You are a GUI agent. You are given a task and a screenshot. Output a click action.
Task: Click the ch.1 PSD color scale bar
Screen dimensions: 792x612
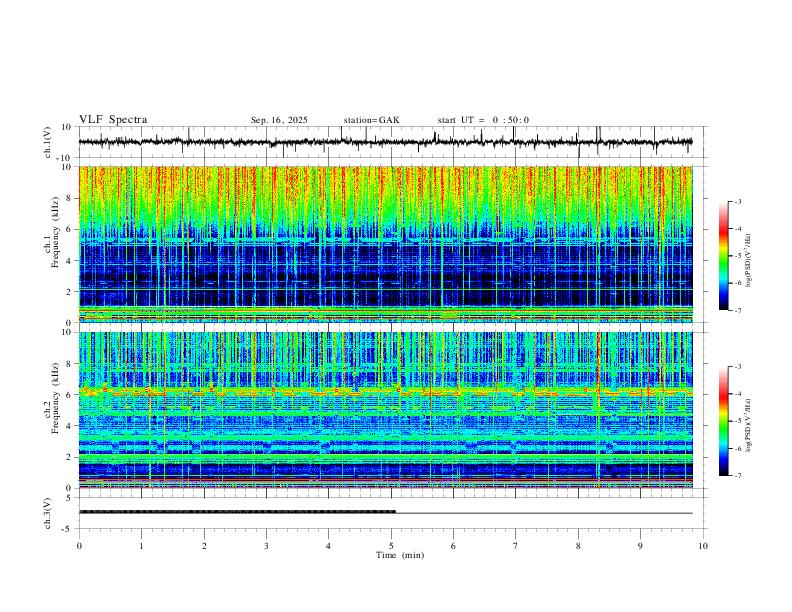tap(723, 256)
